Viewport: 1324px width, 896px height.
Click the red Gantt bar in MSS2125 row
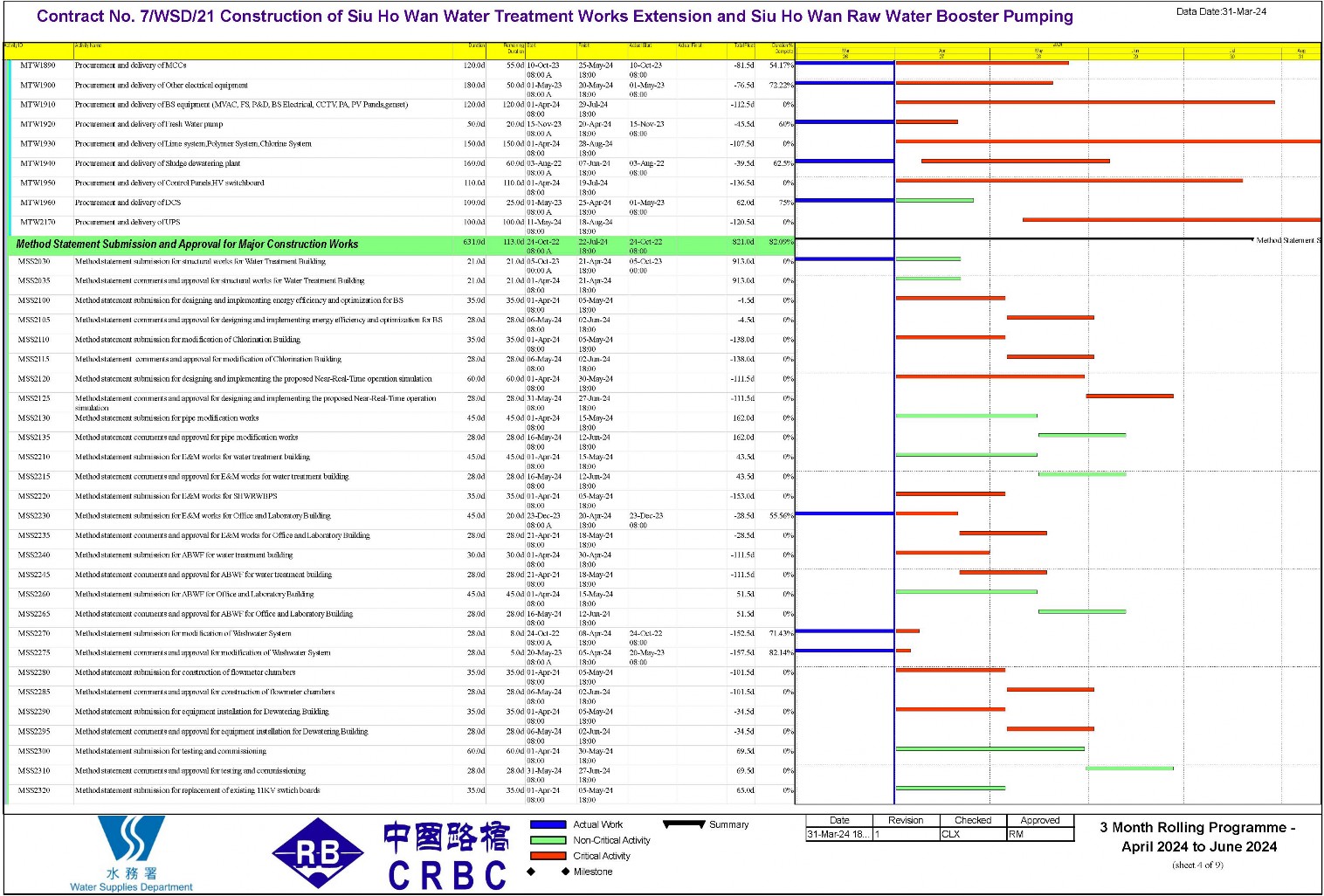point(1129,396)
